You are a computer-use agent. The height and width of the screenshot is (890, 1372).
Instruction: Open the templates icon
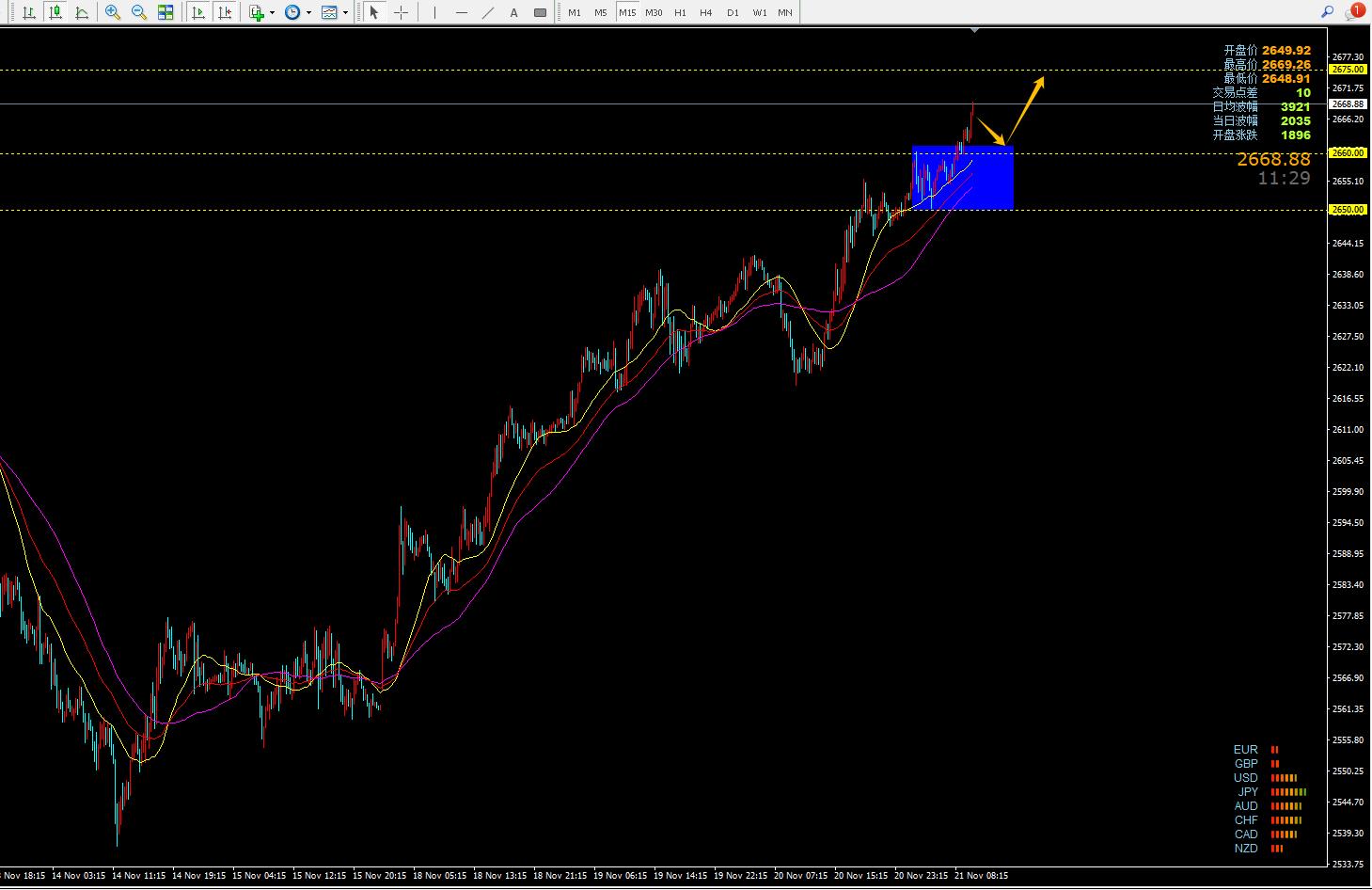pos(329,12)
